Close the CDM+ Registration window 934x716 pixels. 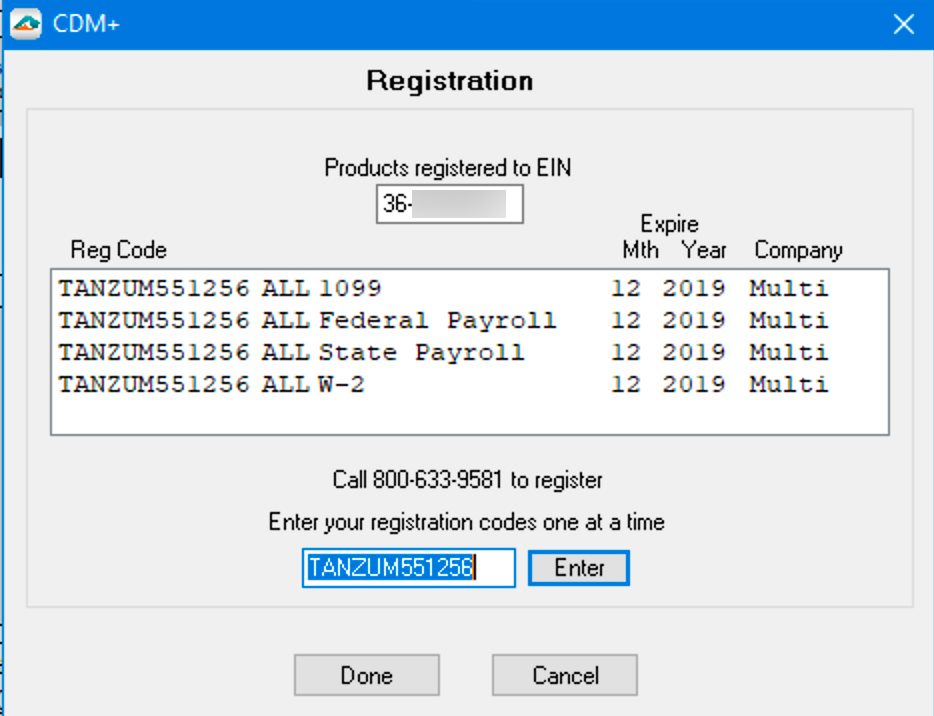pos(903,25)
